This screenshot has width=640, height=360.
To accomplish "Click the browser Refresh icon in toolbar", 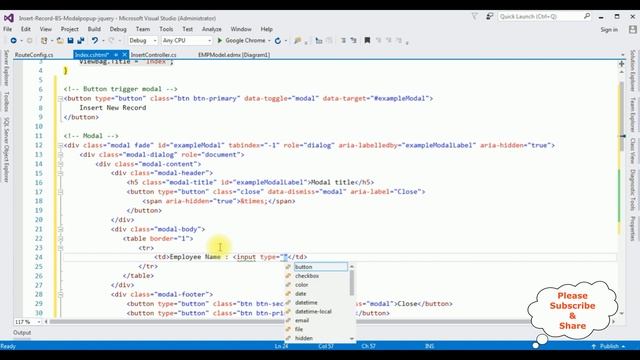I will click(278, 40).
